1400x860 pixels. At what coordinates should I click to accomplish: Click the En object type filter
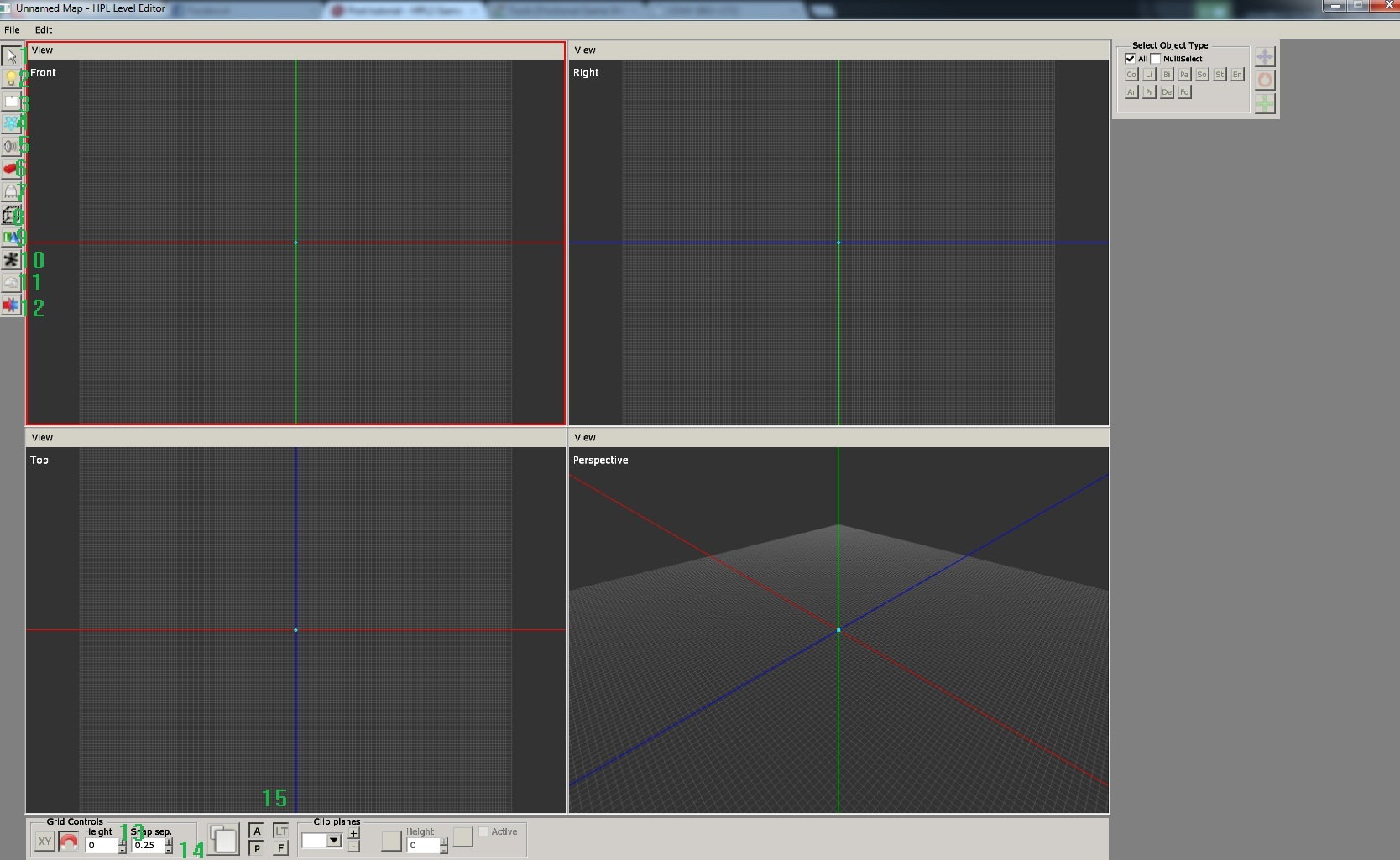pos(1237,75)
